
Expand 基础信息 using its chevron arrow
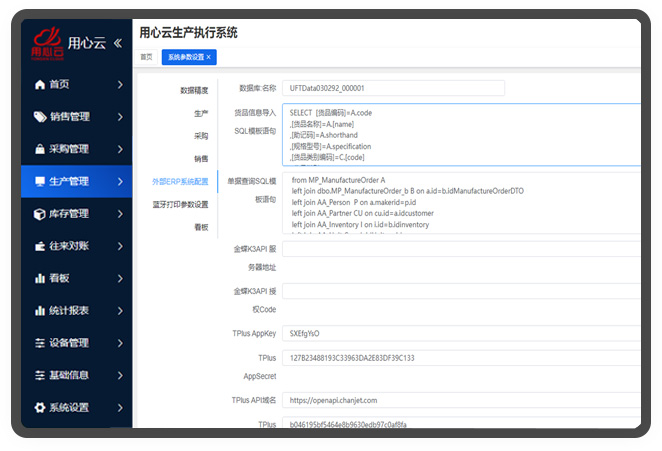pyautogui.click(x=119, y=375)
